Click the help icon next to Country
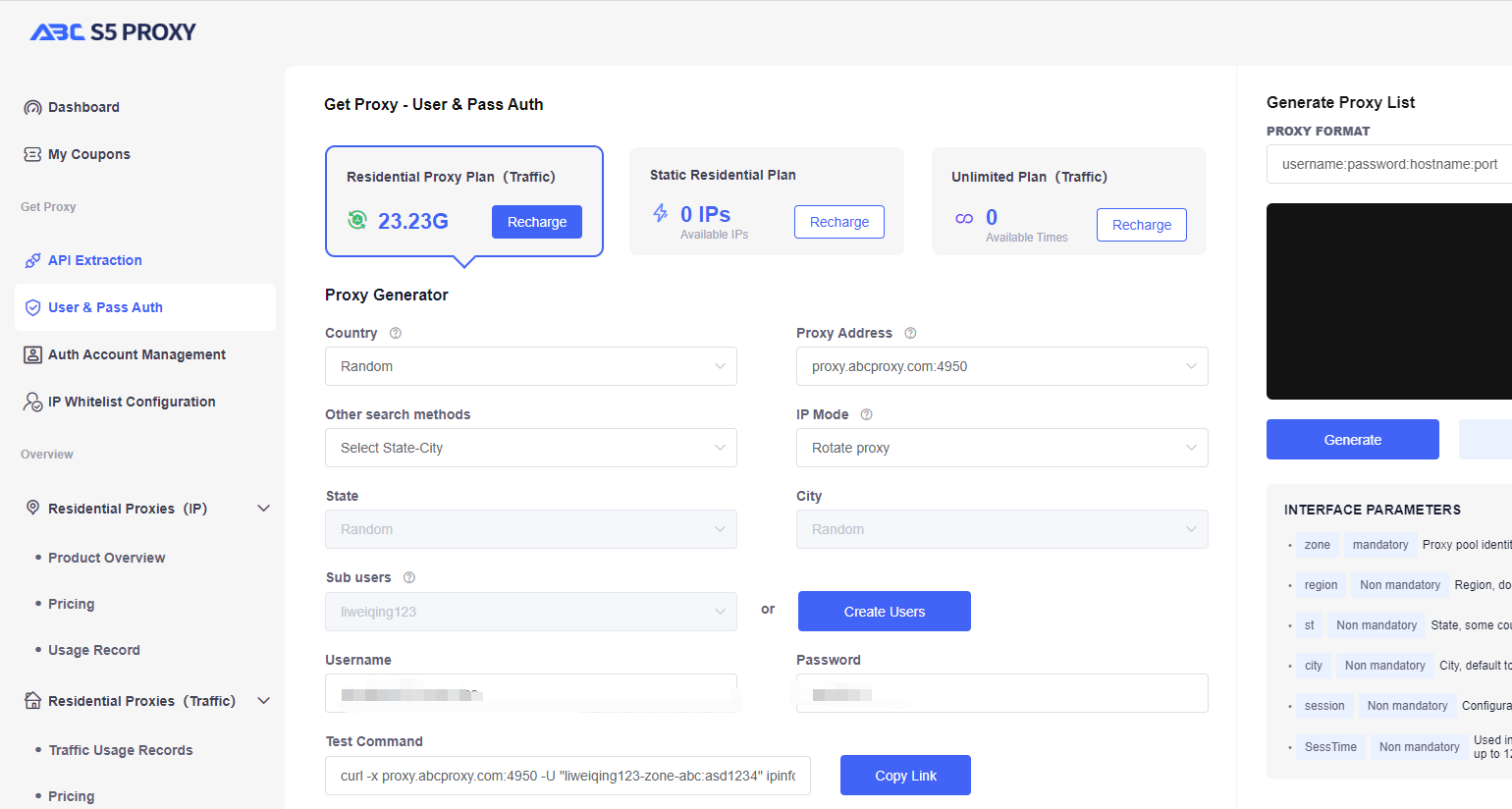Screen dimensions: 1512x809 [x=396, y=333]
